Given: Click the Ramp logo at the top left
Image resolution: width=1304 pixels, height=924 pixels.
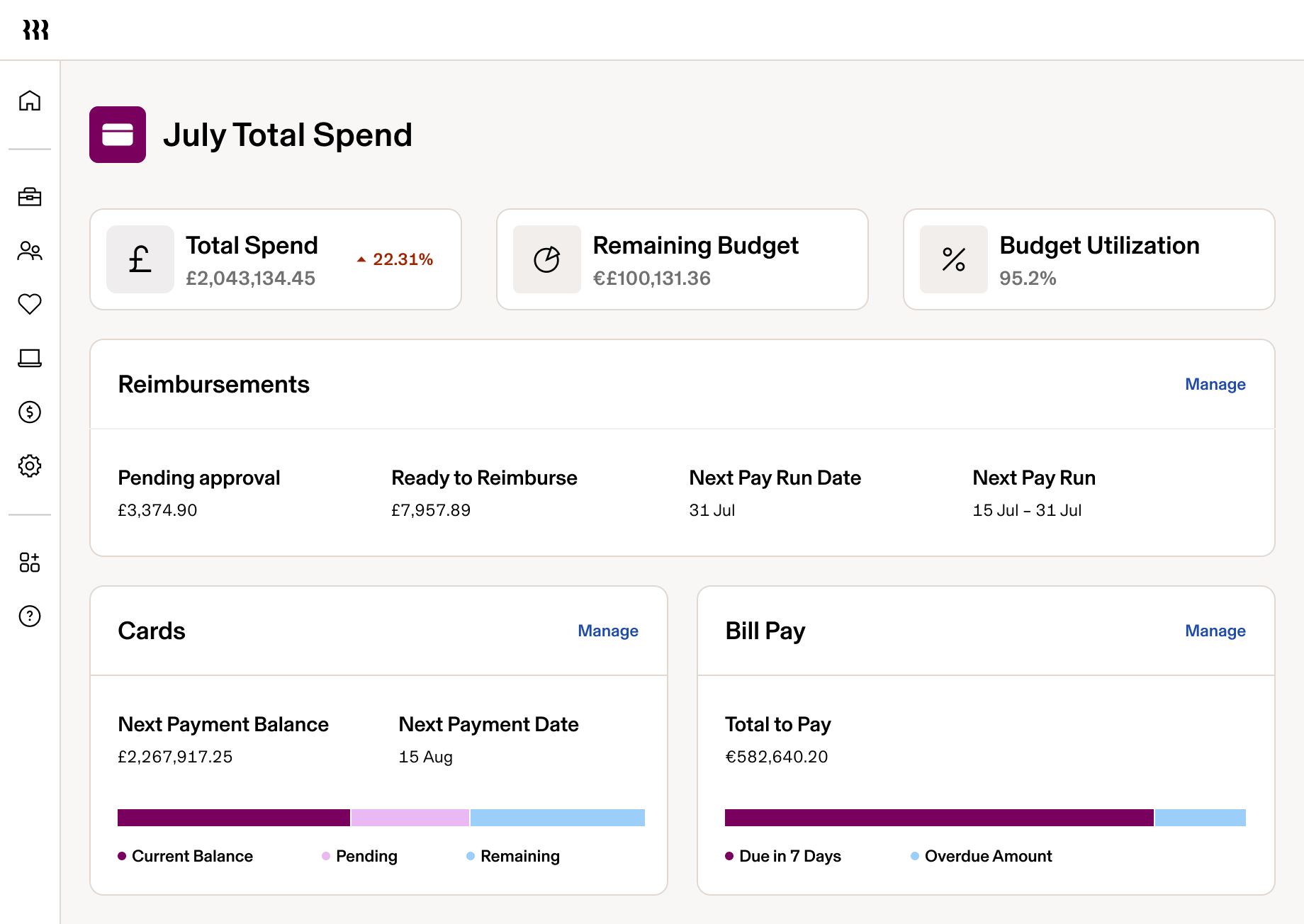Looking at the screenshot, I should click(x=37, y=30).
